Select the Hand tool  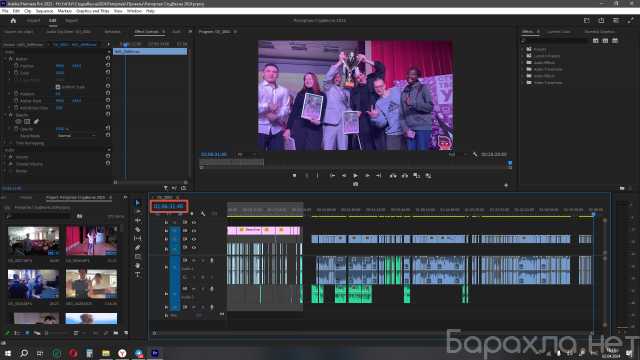(138, 265)
